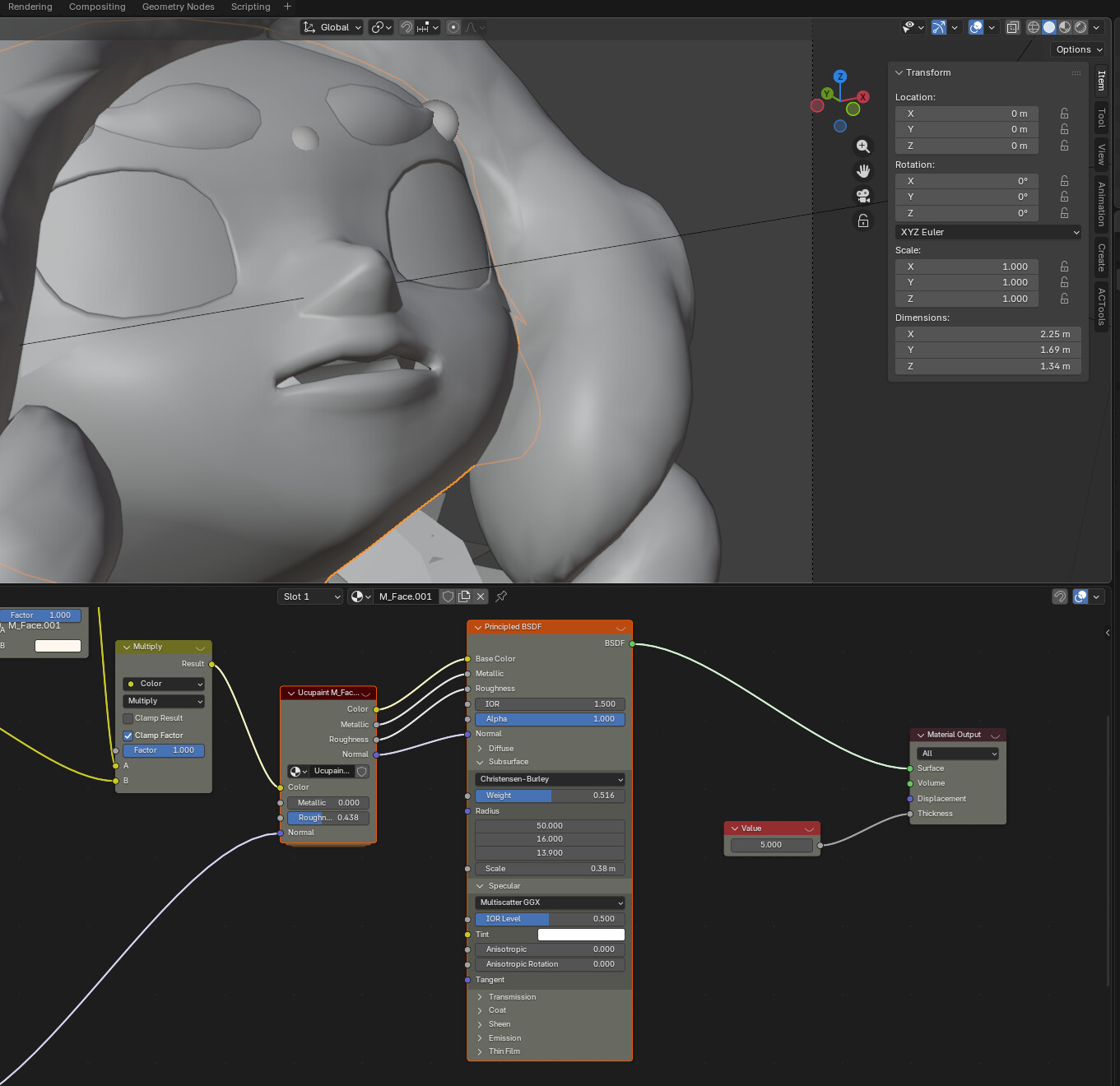Screen dimensions: 1120x1086
Task: Duplicate material M_Face.001 with copy icon
Action: coord(464,596)
